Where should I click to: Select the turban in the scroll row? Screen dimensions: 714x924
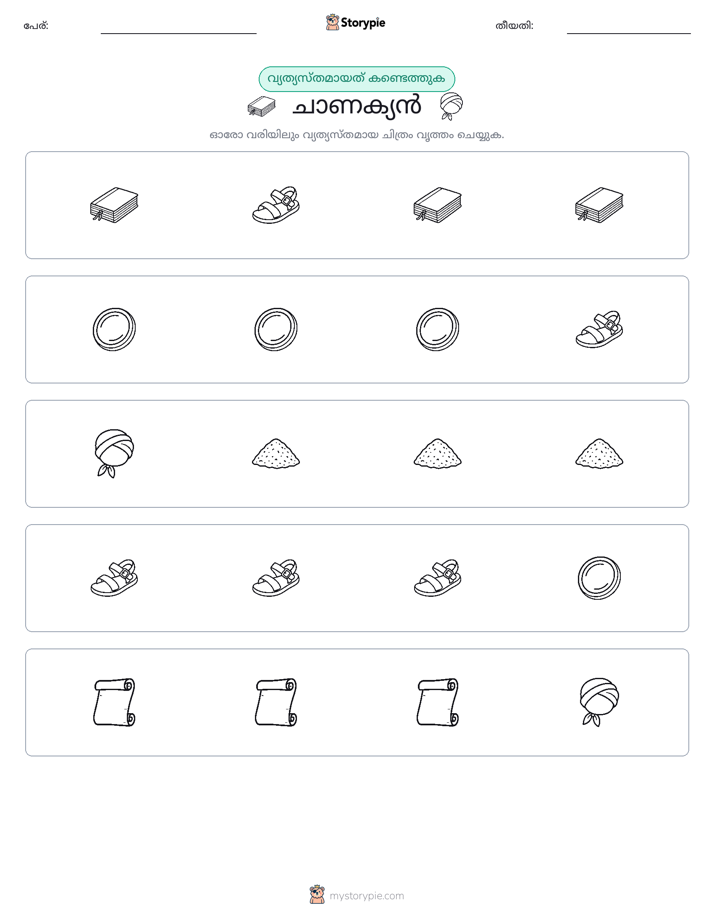(599, 702)
